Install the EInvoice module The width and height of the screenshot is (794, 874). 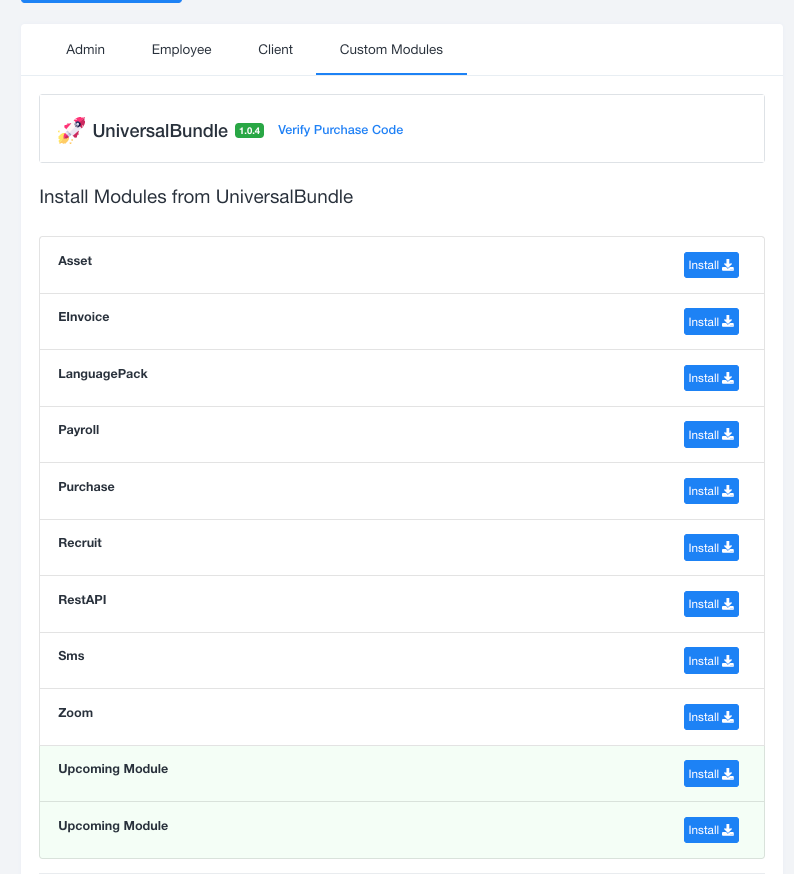click(x=711, y=322)
